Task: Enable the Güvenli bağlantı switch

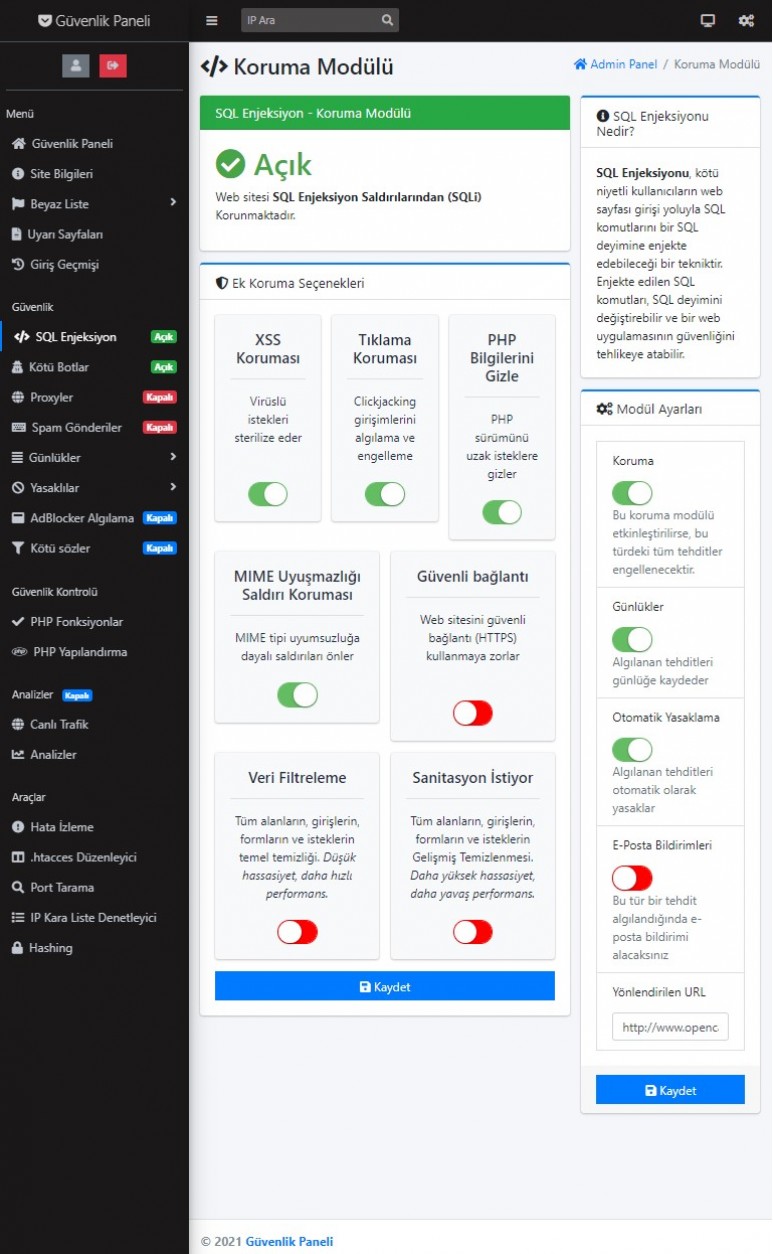Action: 473,713
